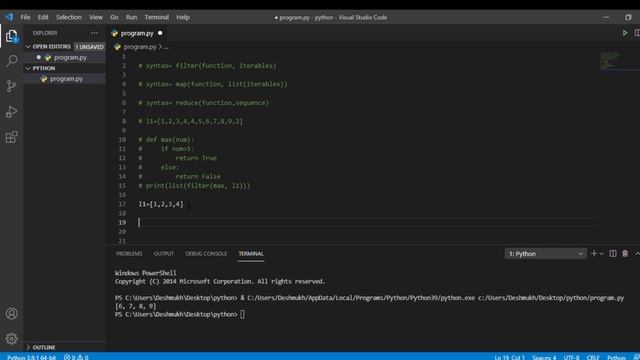Click the UTF-8 encoding status item

571,357
